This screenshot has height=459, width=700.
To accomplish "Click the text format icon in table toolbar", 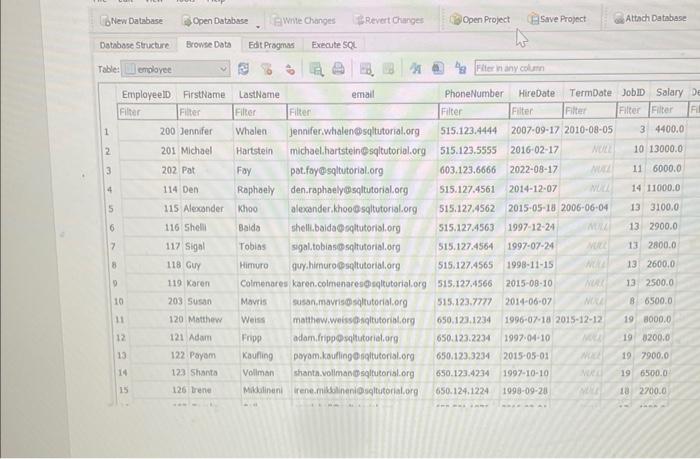I will pos(416,68).
